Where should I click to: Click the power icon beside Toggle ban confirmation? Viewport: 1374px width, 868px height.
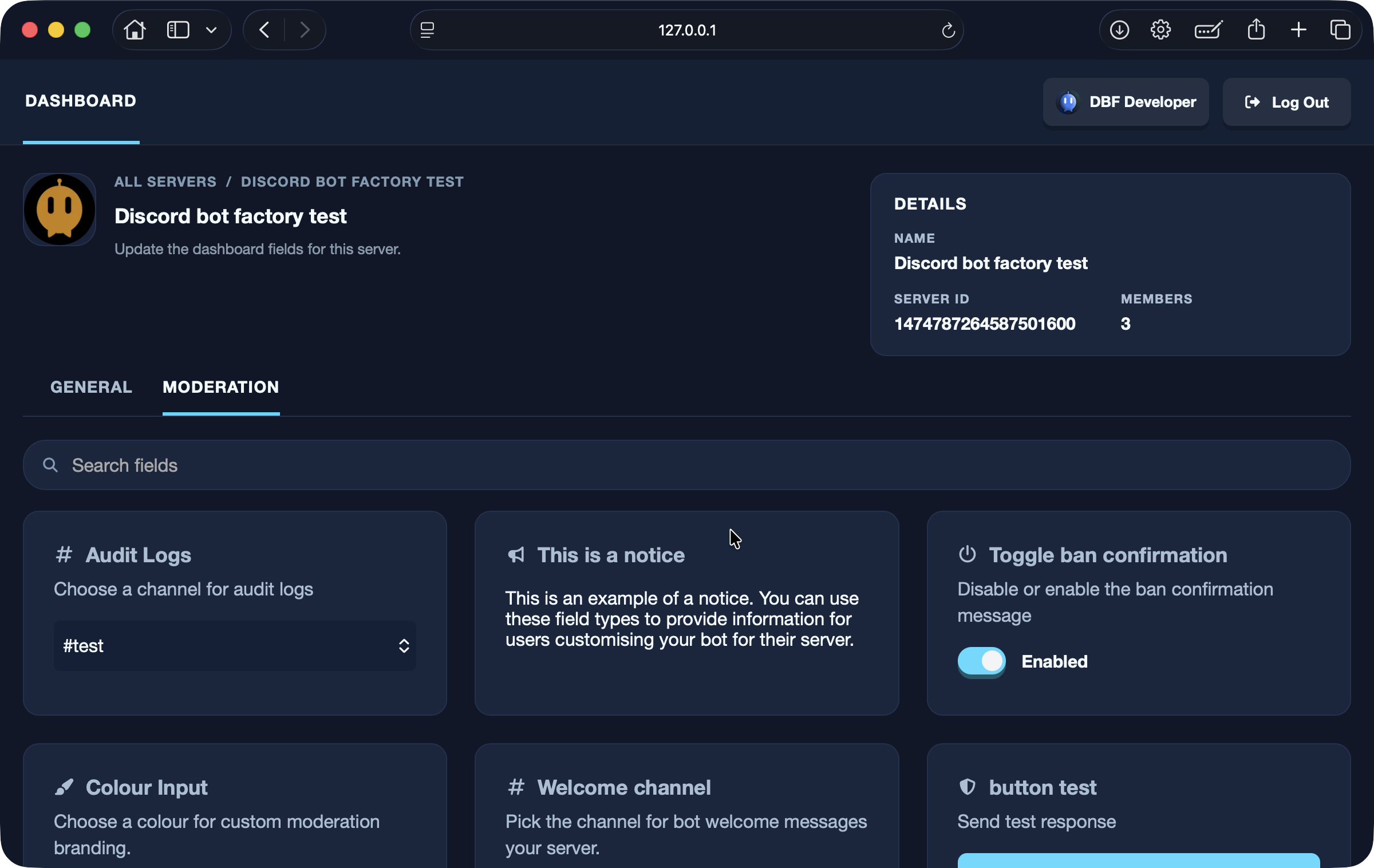(x=968, y=554)
